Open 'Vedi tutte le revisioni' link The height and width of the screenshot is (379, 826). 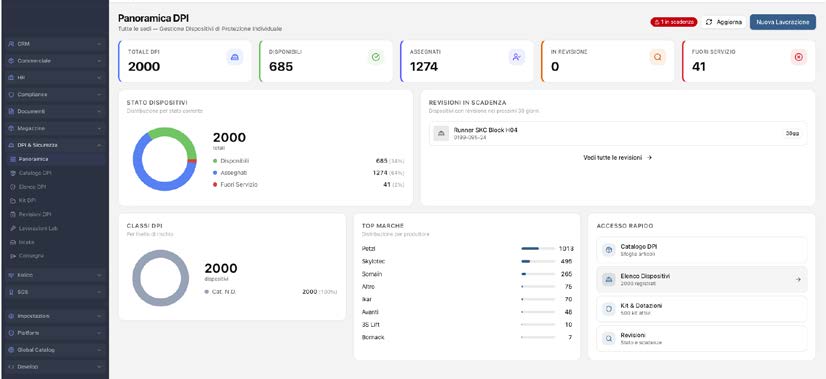(617, 158)
